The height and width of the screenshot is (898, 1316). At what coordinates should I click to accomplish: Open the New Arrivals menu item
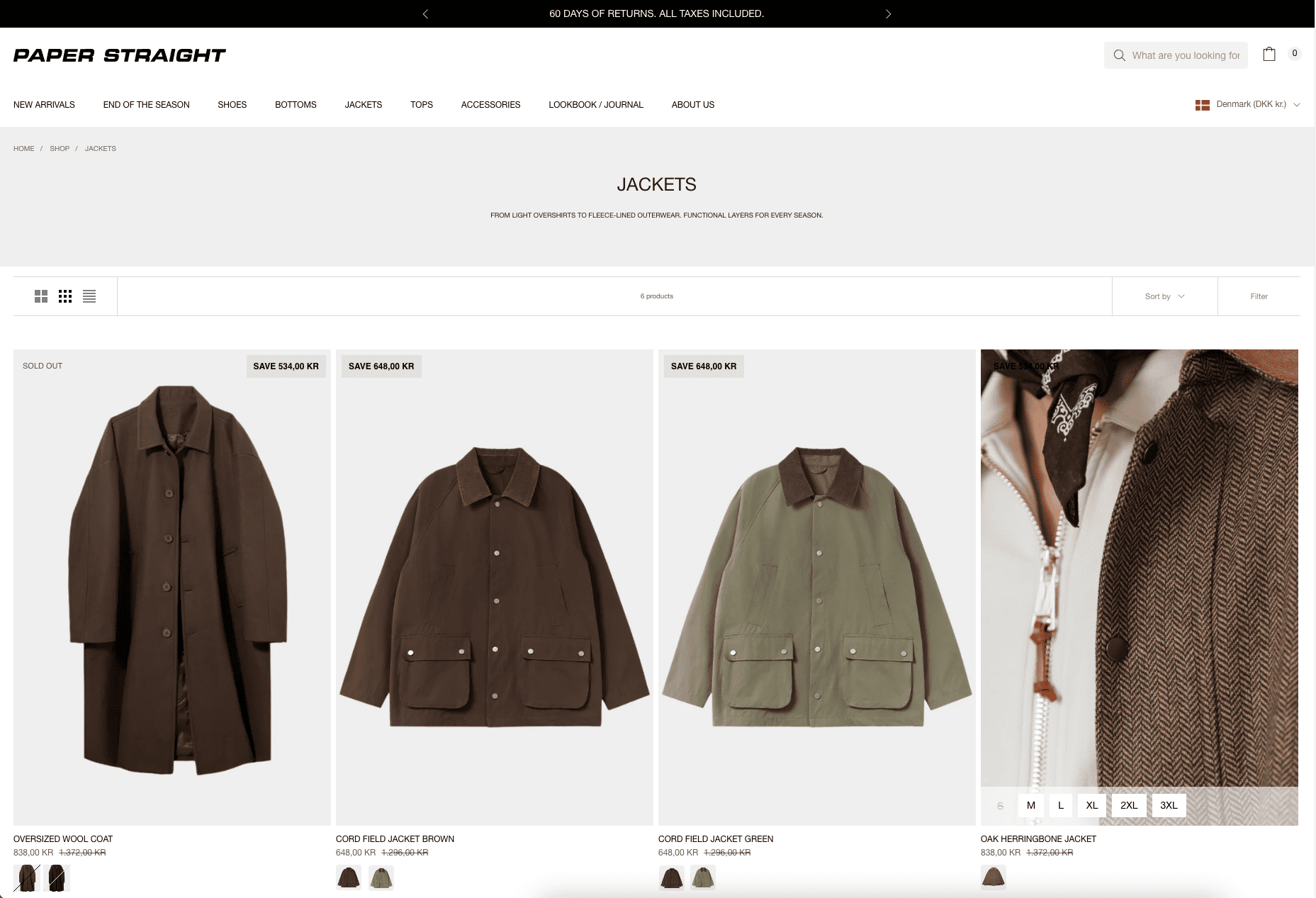coord(44,104)
